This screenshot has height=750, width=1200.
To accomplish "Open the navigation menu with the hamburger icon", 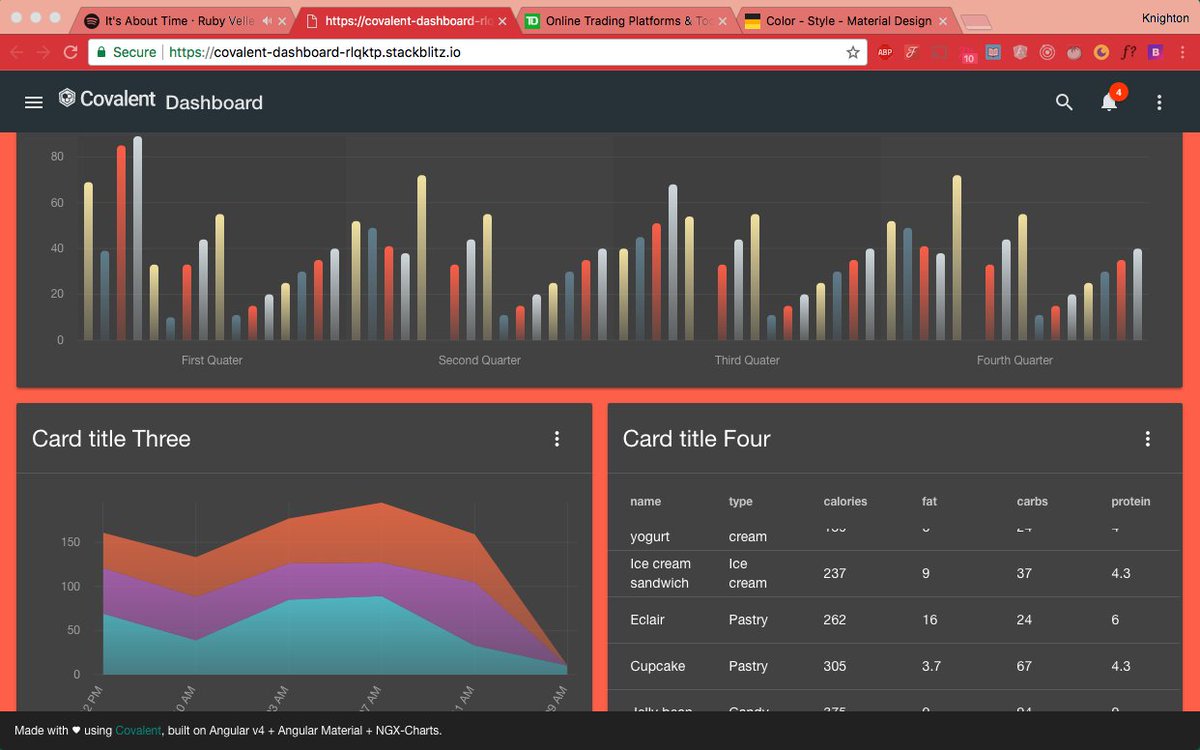I will tap(33, 101).
